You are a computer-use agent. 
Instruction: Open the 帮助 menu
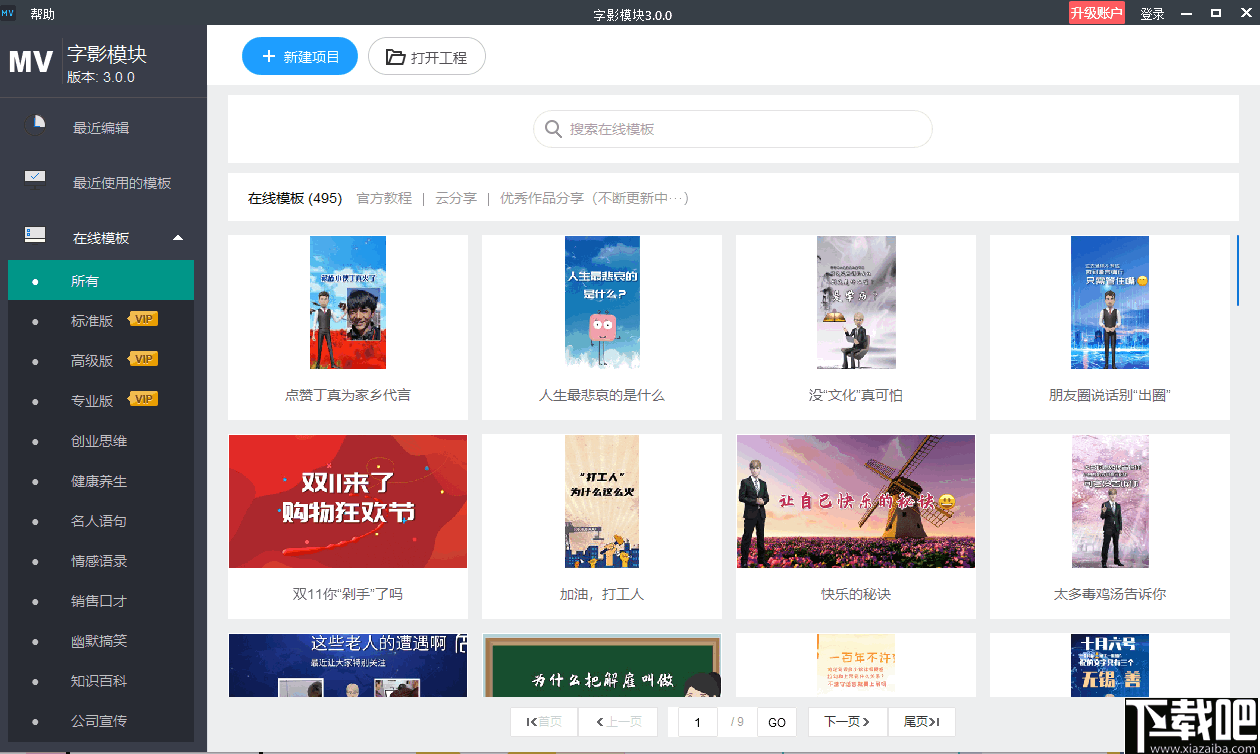(x=42, y=13)
